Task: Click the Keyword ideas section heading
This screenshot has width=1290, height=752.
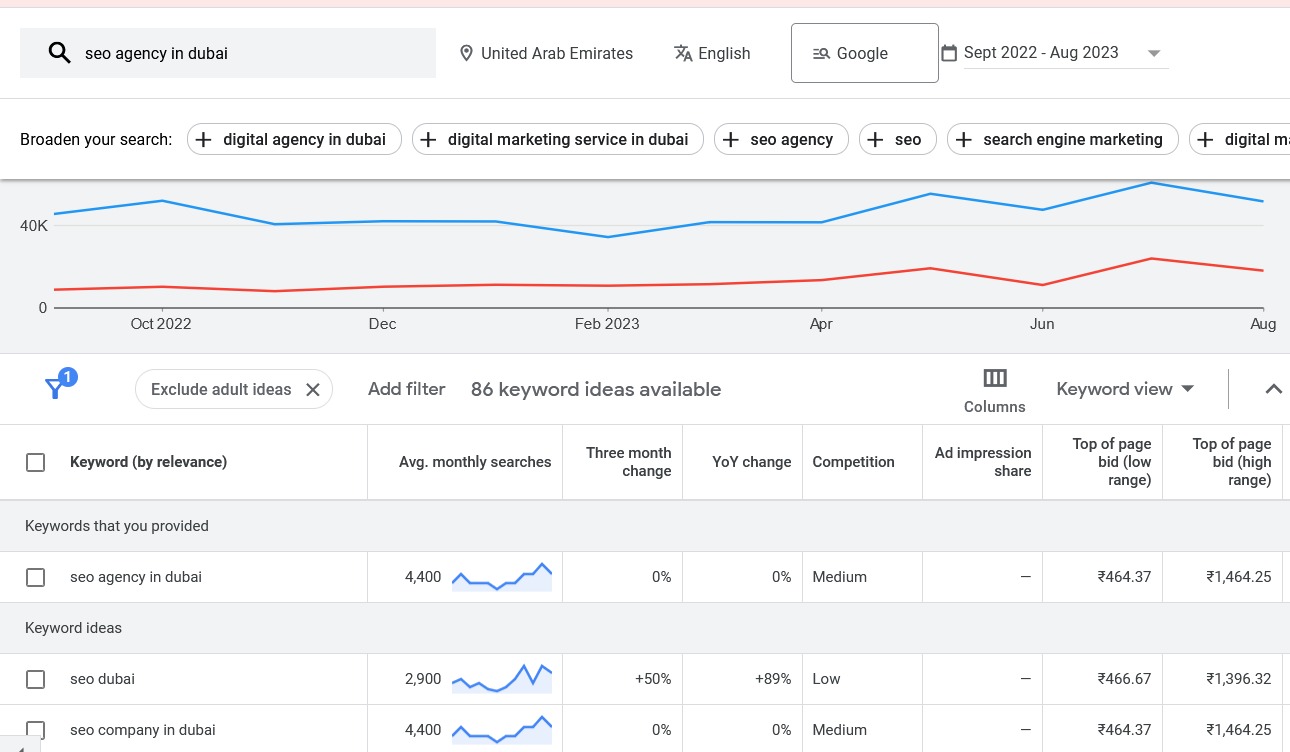Action: tap(73, 628)
